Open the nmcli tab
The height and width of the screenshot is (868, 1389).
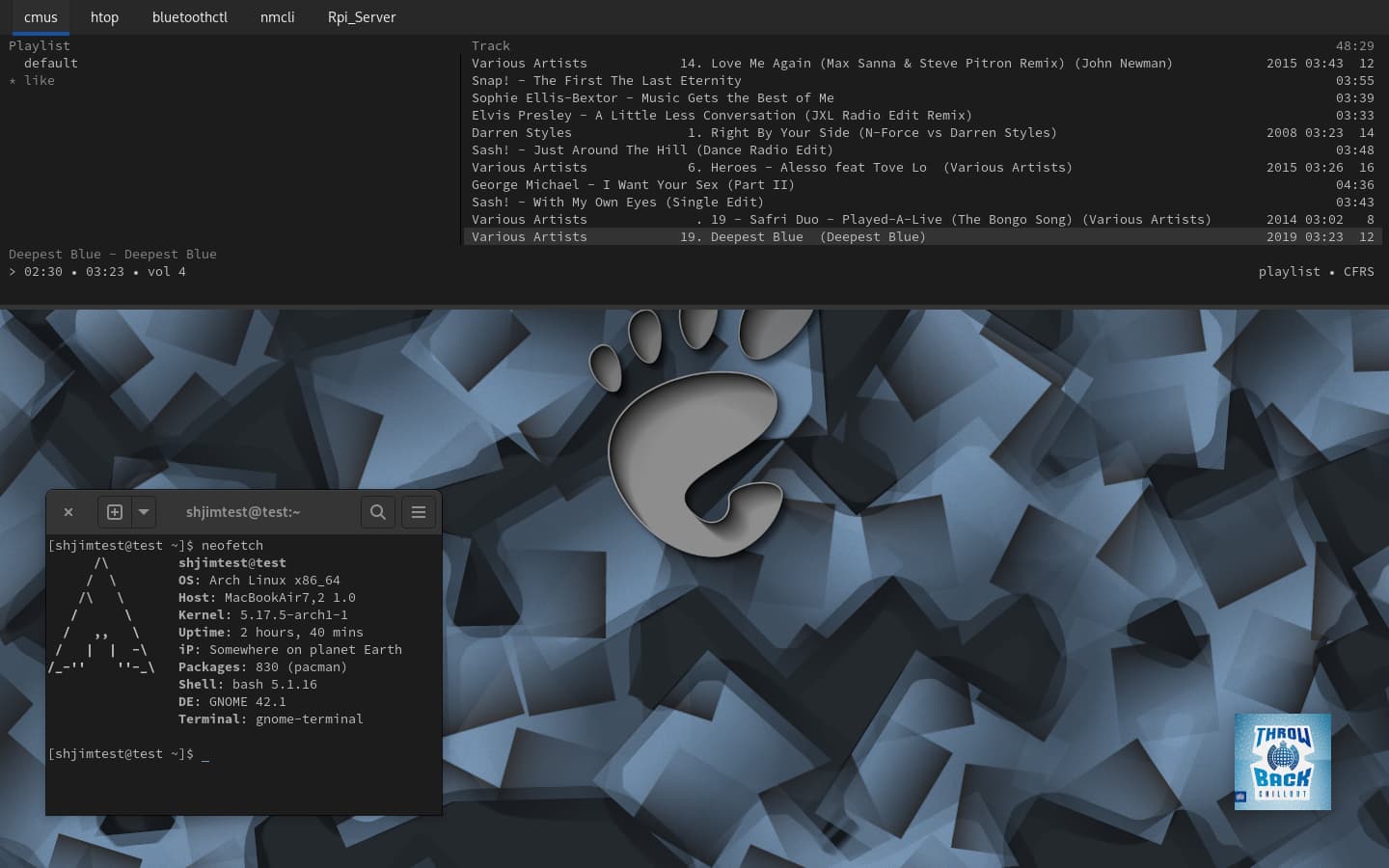(x=278, y=17)
